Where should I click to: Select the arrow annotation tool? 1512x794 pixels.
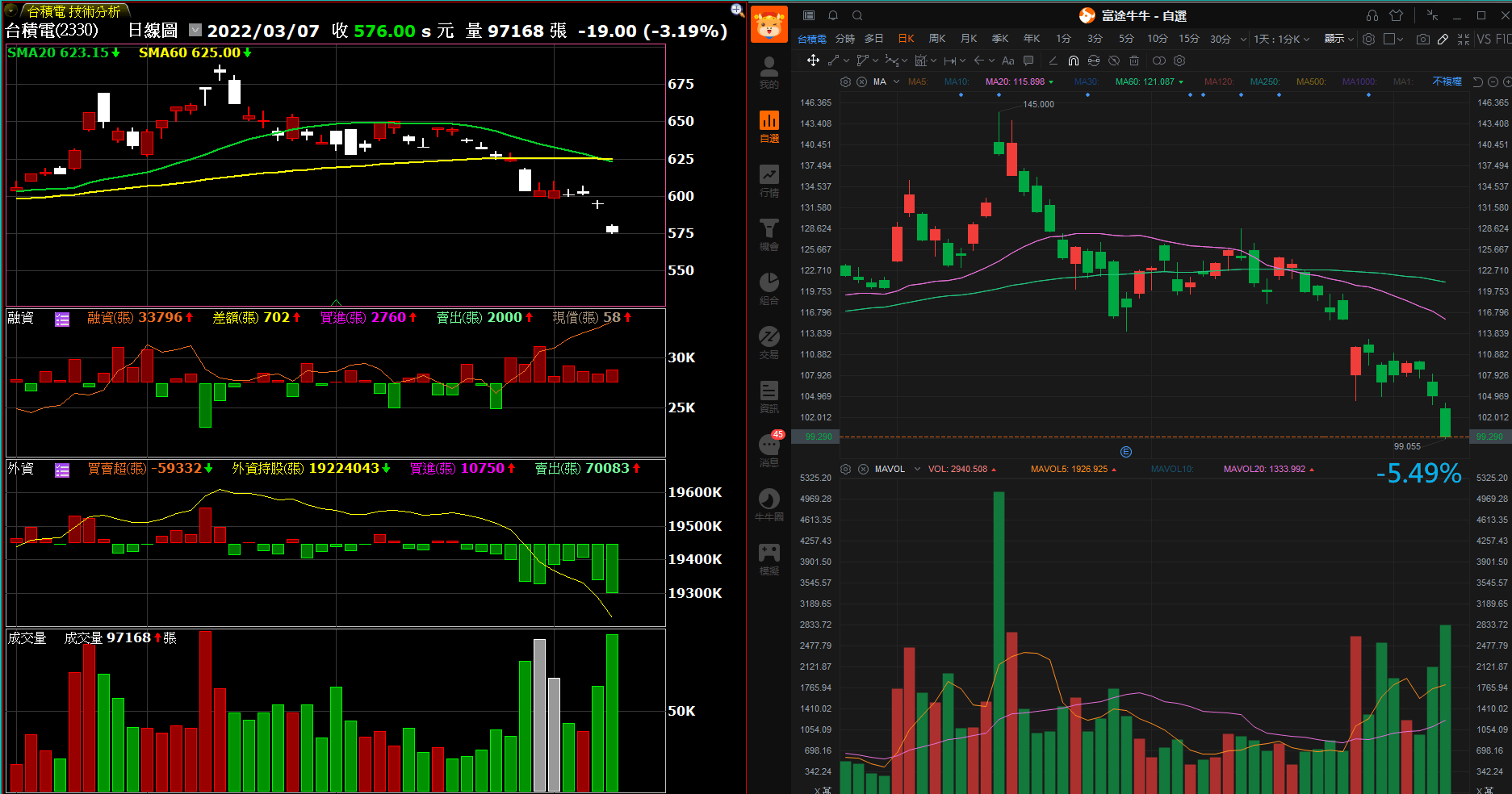(979, 61)
